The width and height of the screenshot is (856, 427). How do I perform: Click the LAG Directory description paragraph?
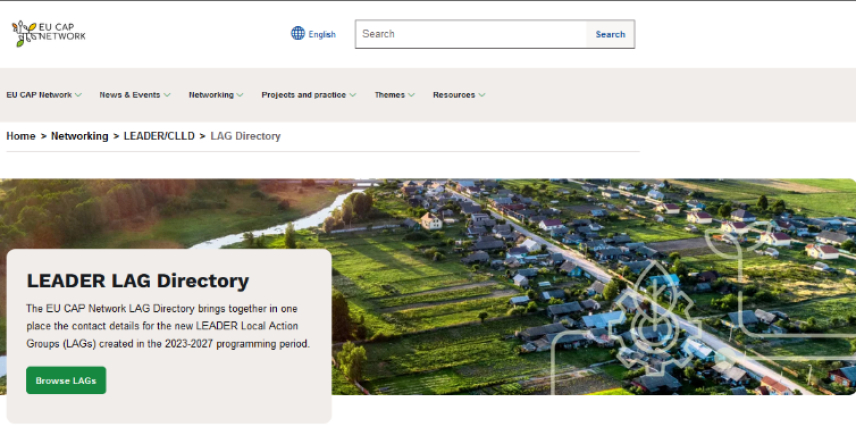coord(168,326)
